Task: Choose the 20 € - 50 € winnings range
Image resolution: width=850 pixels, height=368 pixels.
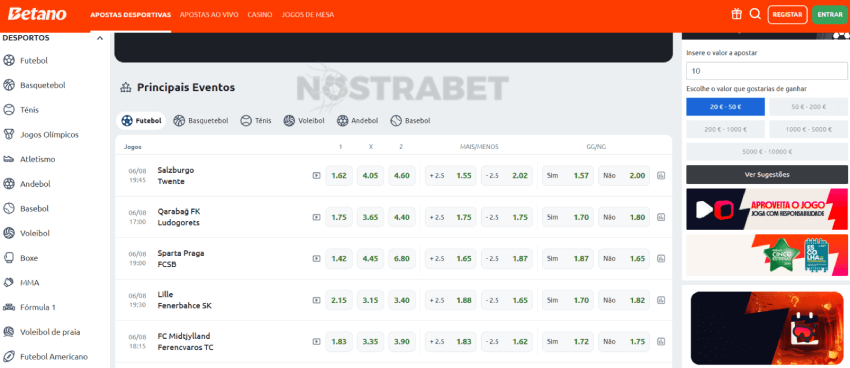Action: click(x=725, y=107)
